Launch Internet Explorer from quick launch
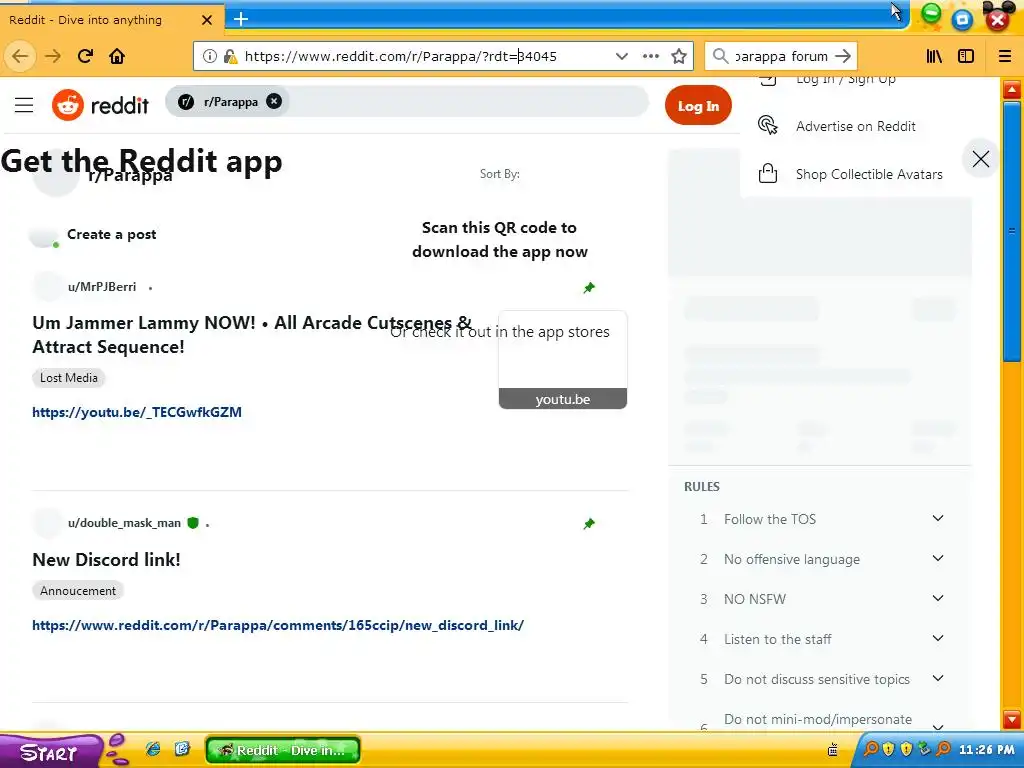This screenshot has width=1024, height=768. [153, 749]
